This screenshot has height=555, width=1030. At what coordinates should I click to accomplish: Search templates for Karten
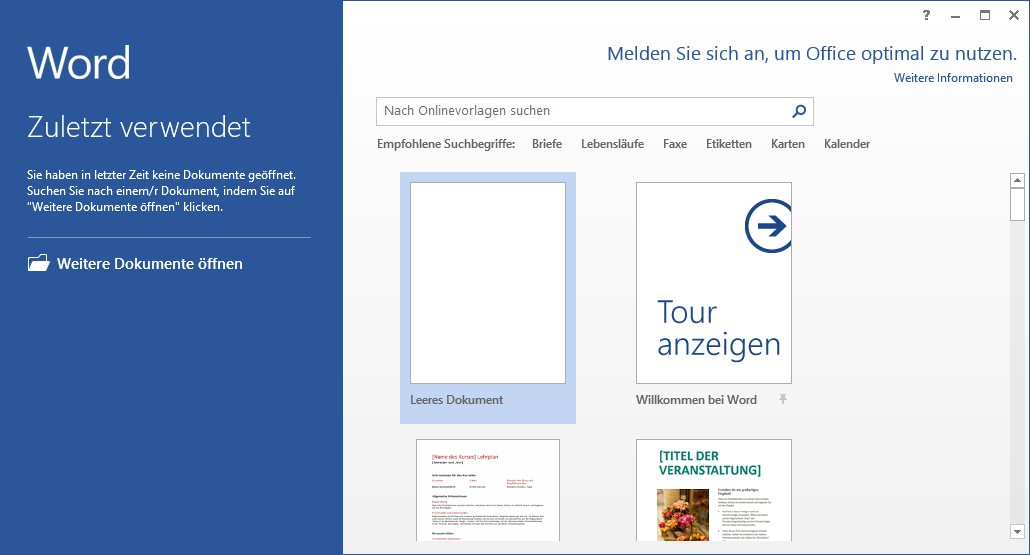[x=787, y=144]
